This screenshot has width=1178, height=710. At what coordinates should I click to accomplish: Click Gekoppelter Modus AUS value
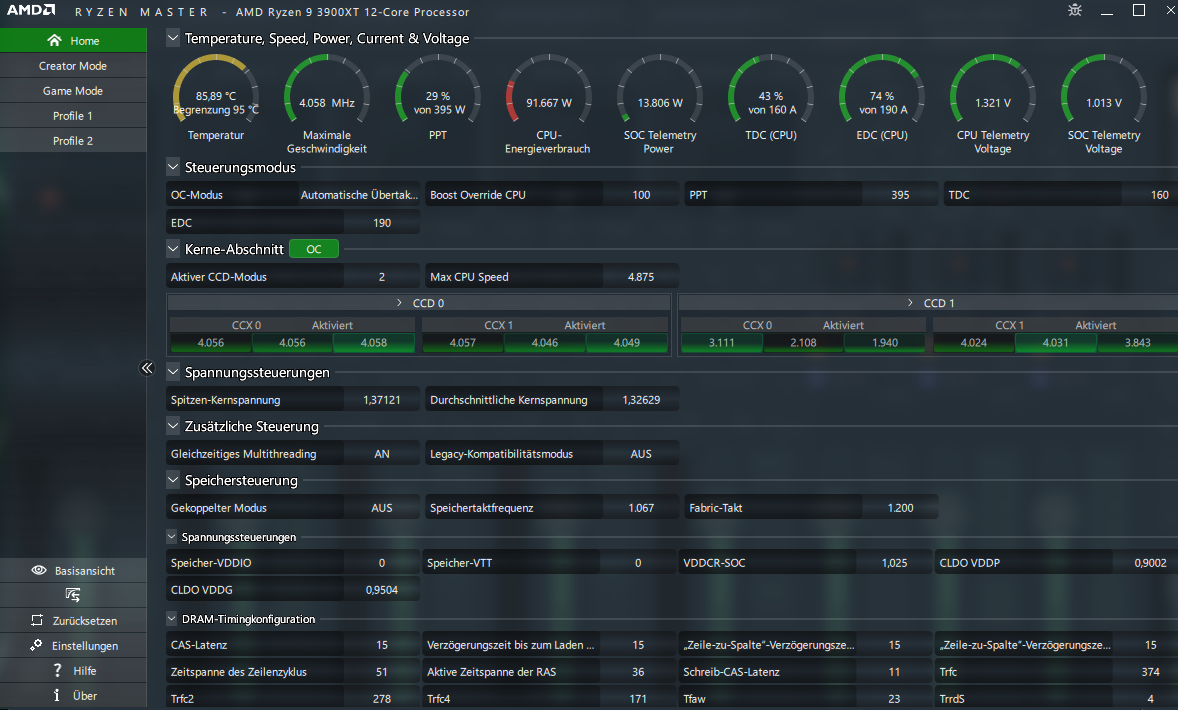pos(382,508)
